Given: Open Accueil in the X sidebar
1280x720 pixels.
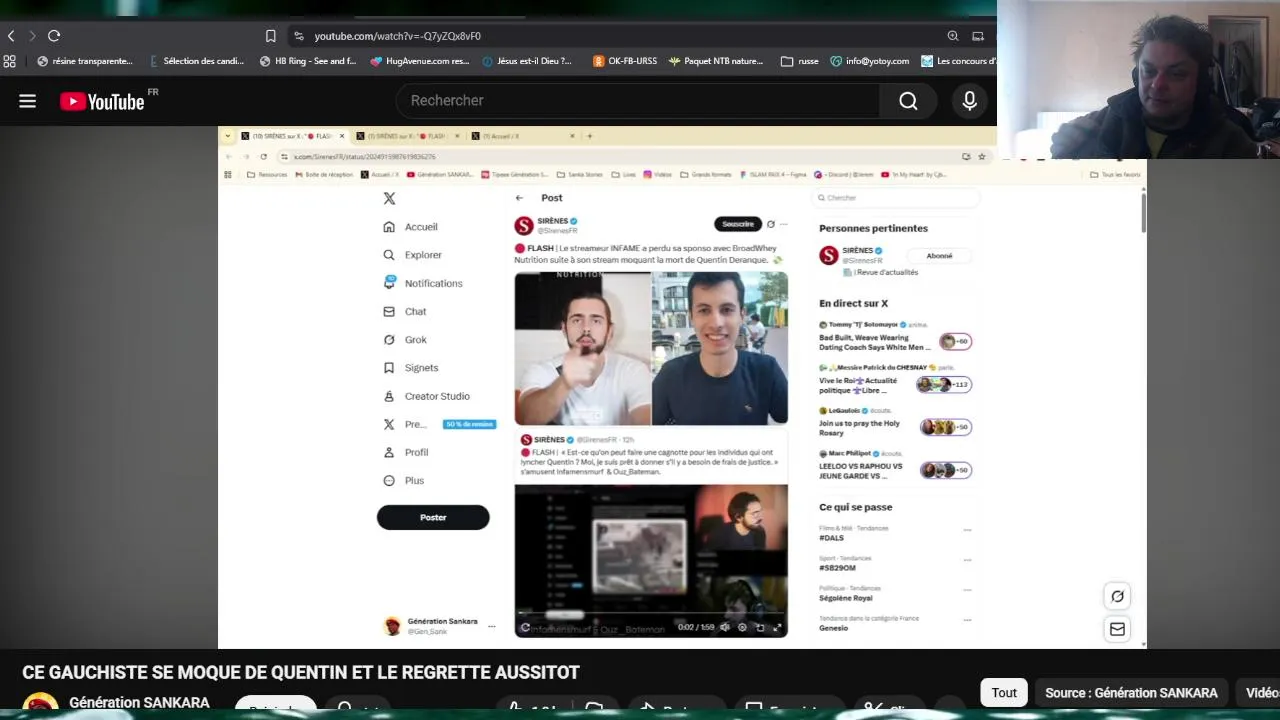Looking at the screenshot, I should (411, 227).
